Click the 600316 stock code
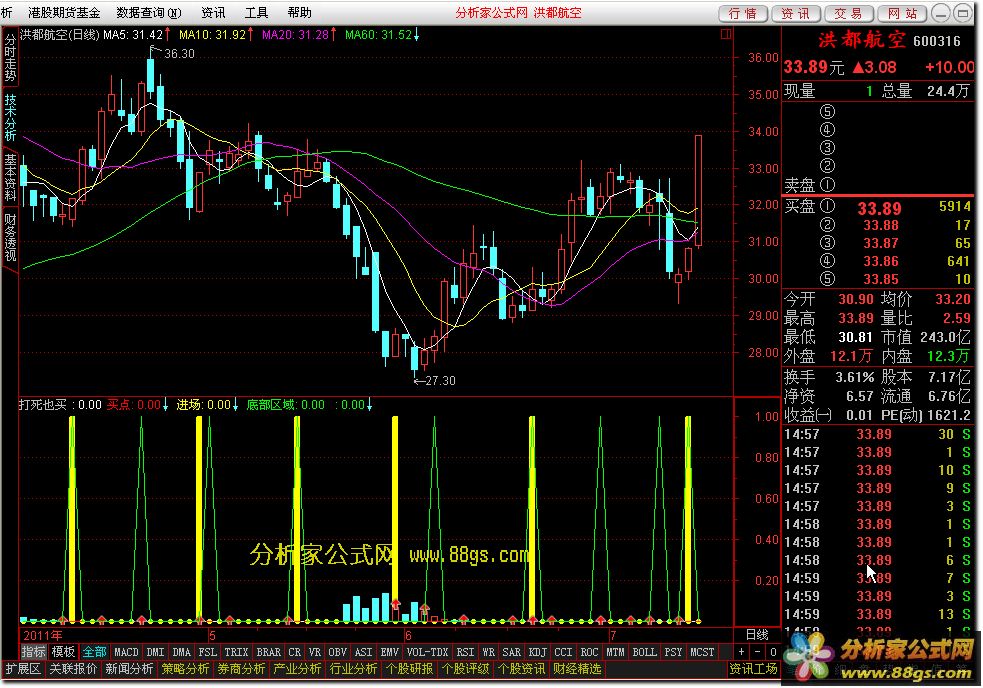The width and height of the screenshot is (983, 688). point(937,41)
